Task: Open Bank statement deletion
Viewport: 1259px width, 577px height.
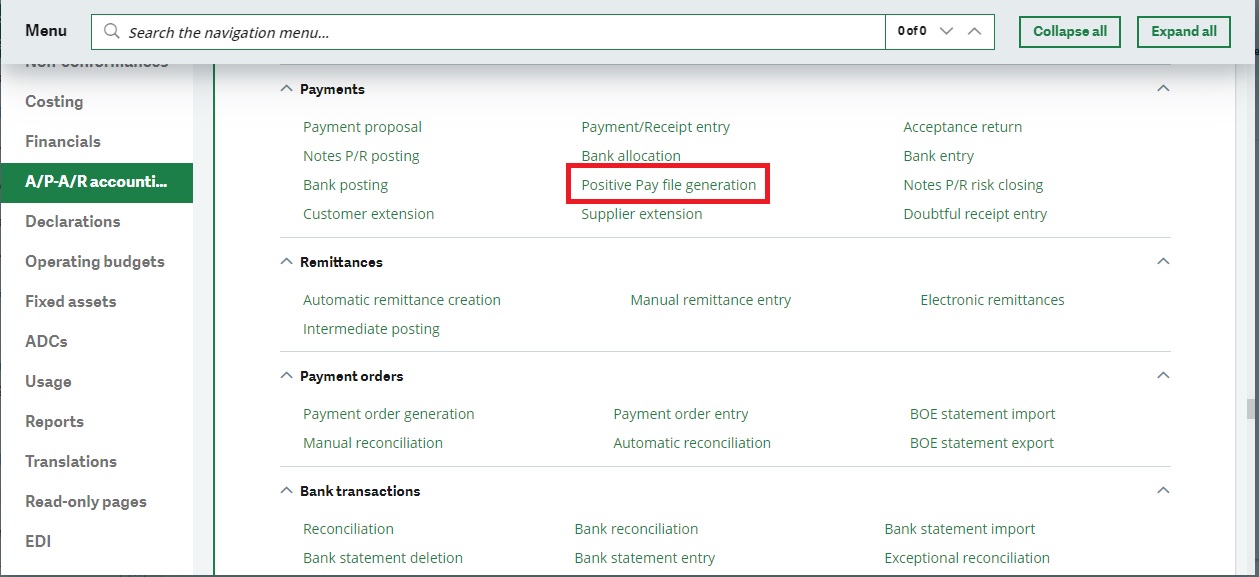Action: tap(383, 557)
